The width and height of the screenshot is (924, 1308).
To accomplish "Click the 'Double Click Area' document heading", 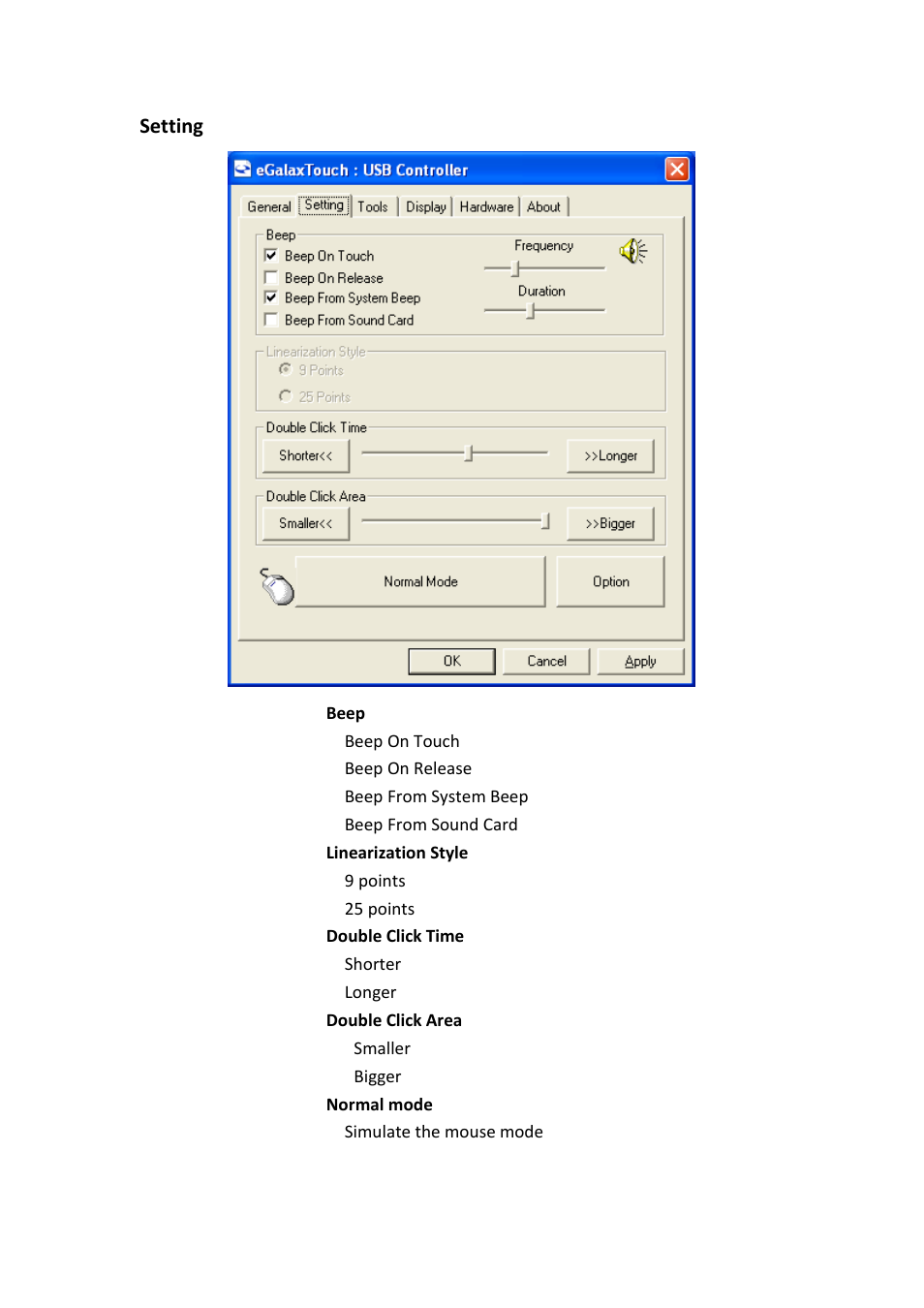I will click(394, 1020).
